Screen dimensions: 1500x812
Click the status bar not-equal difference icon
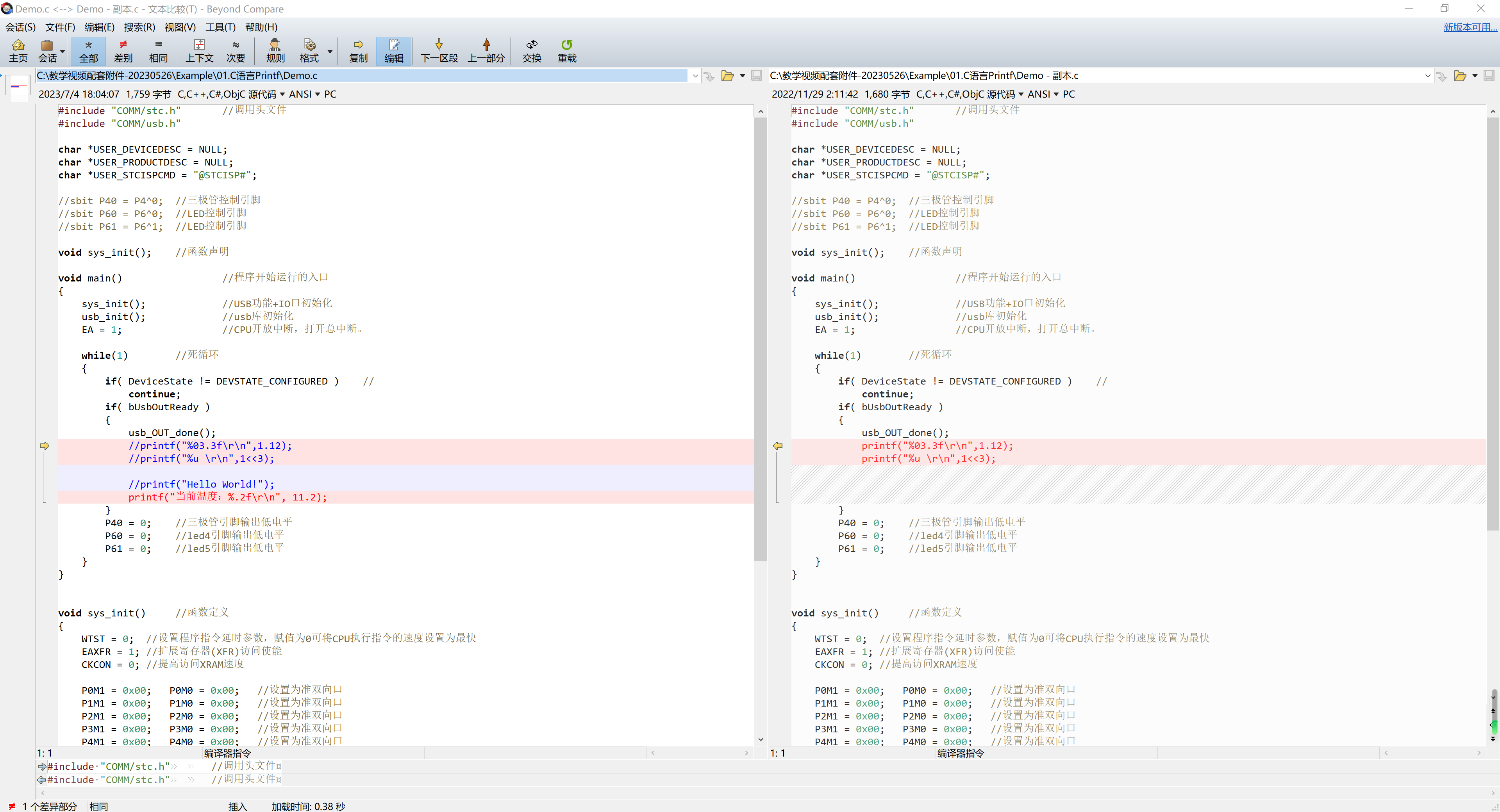12,806
